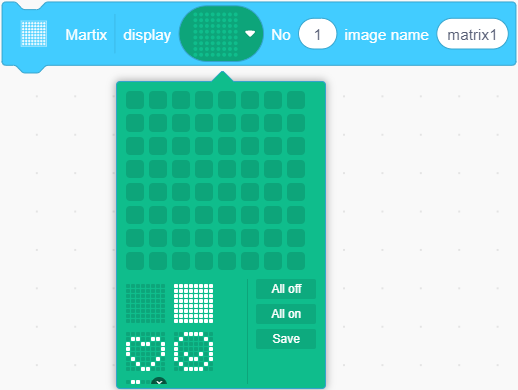Toggle the LED in row 2, column 7
Image resolution: width=518 pixels, height=390 pixels.
273,123
